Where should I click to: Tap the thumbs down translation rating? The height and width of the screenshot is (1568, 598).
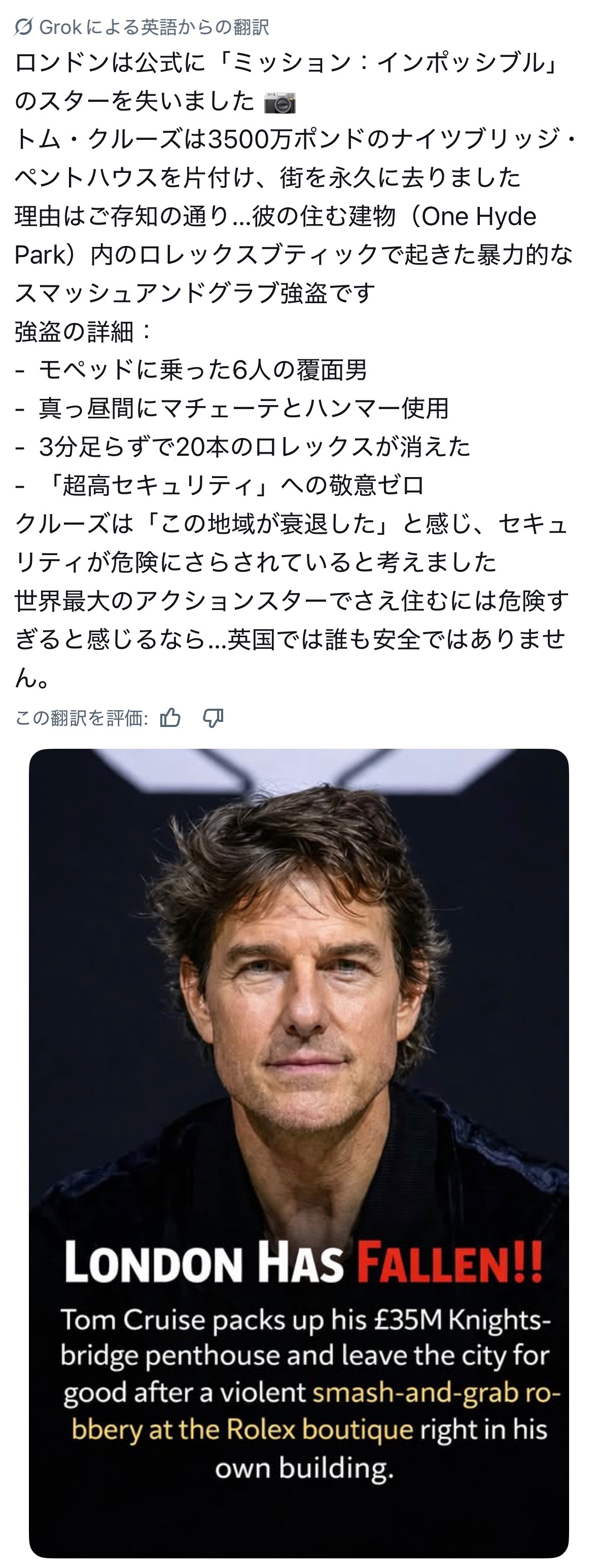[213, 718]
